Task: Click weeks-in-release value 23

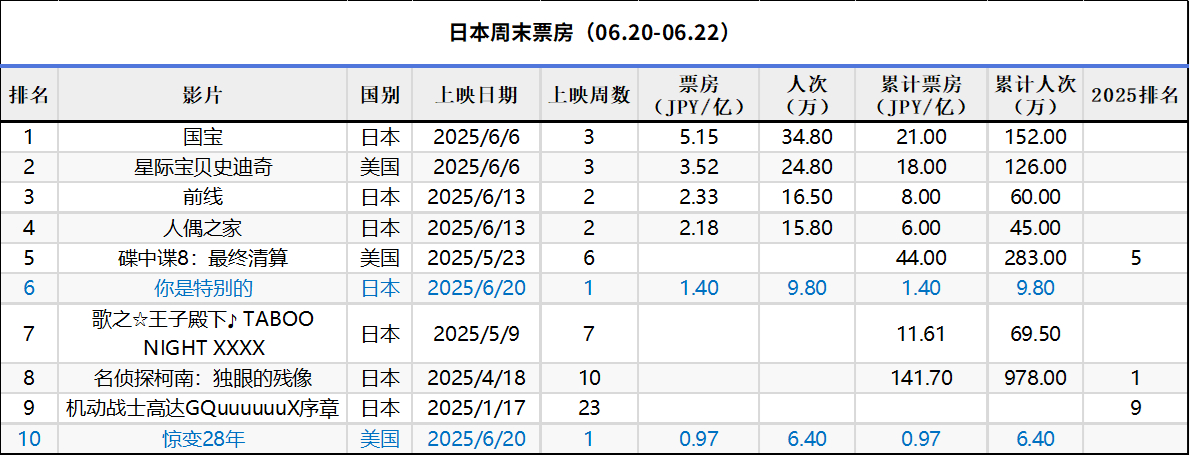Action: [590, 408]
